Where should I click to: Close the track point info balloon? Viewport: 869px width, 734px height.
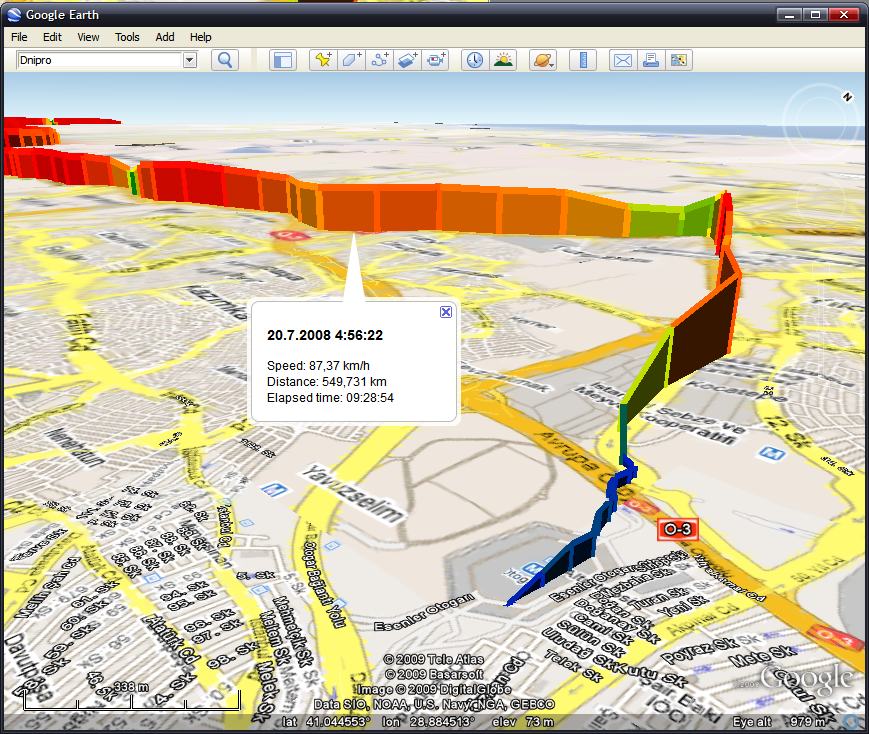click(446, 312)
